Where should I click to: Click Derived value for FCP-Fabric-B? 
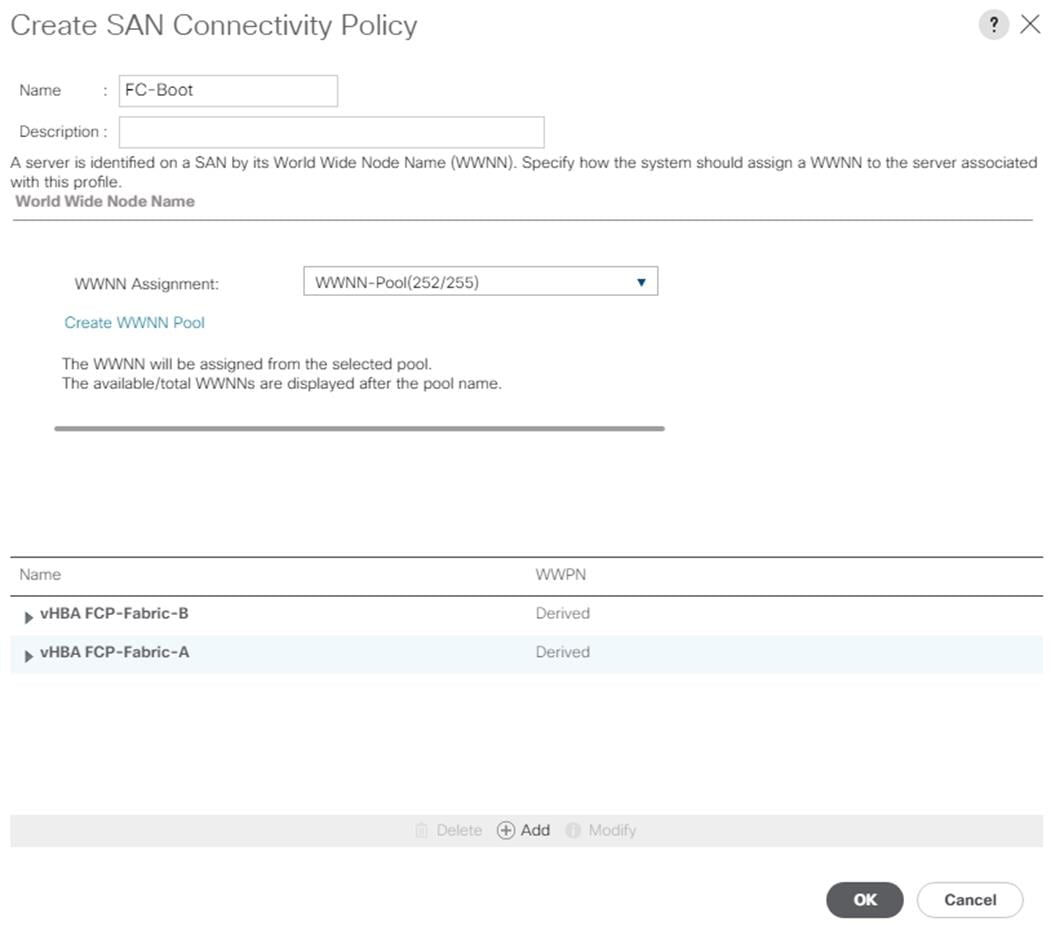[562, 613]
